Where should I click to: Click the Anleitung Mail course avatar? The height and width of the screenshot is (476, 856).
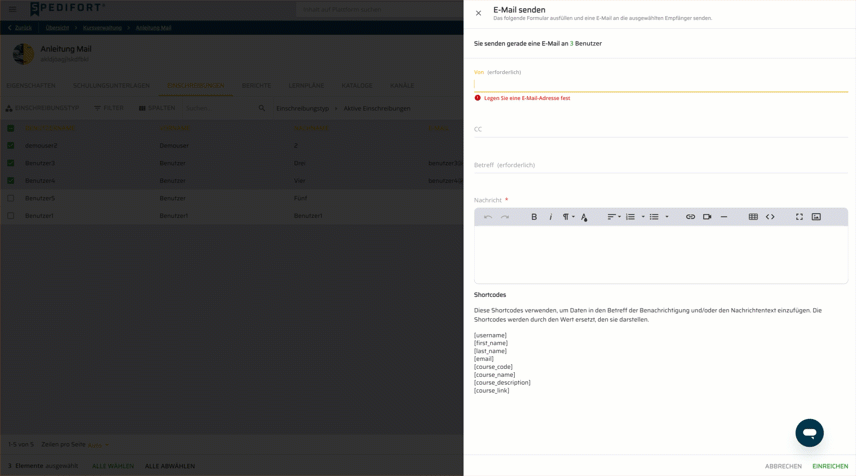point(23,54)
